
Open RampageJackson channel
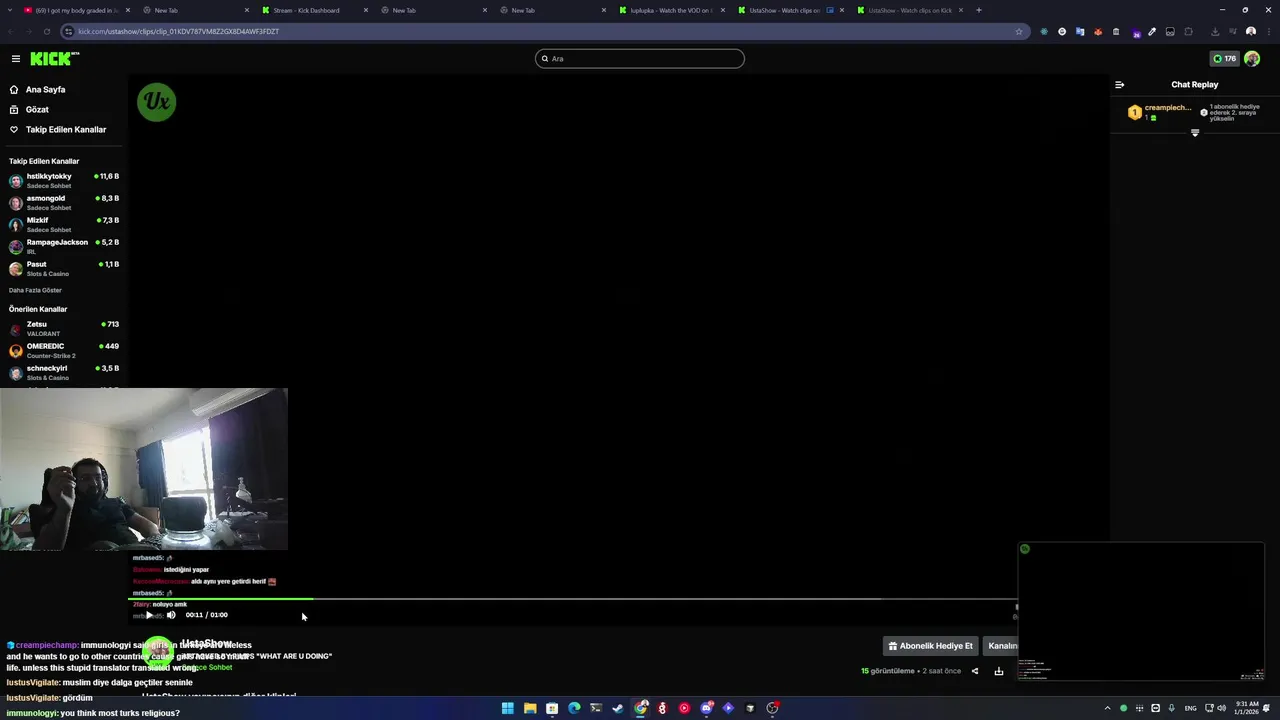[x=64, y=246]
